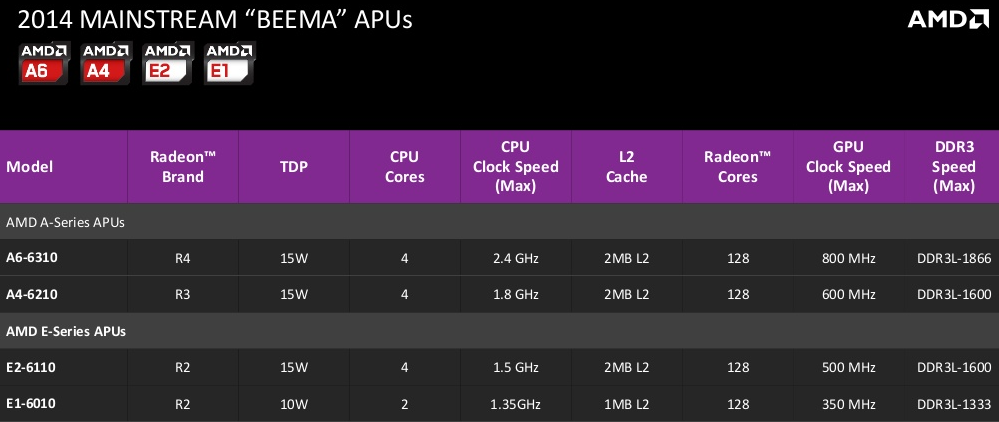Image resolution: width=999 pixels, height=422 pixels.
Task: Click the DDR3 Speed (Max) header
Action: [953, 167]
